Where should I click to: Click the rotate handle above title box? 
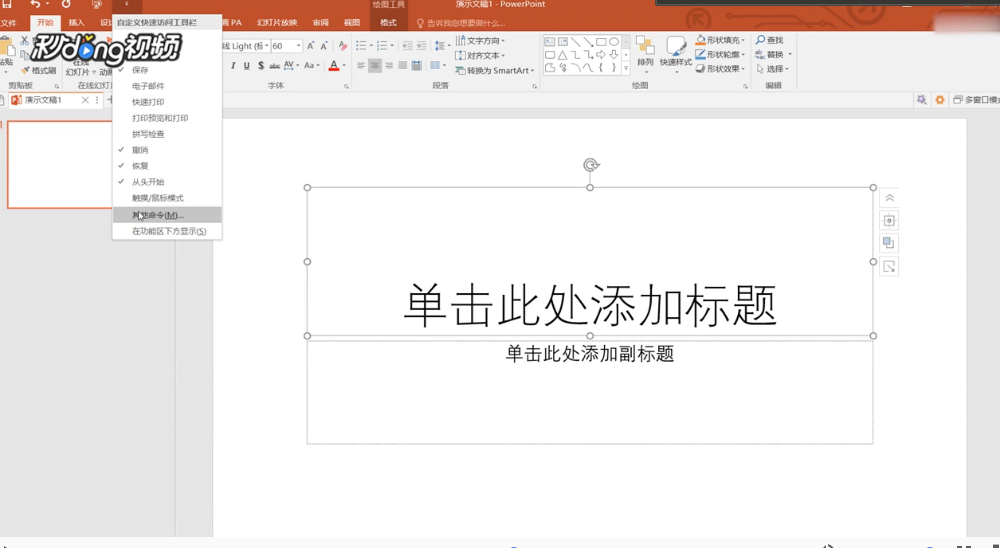(x=591, y=165)
